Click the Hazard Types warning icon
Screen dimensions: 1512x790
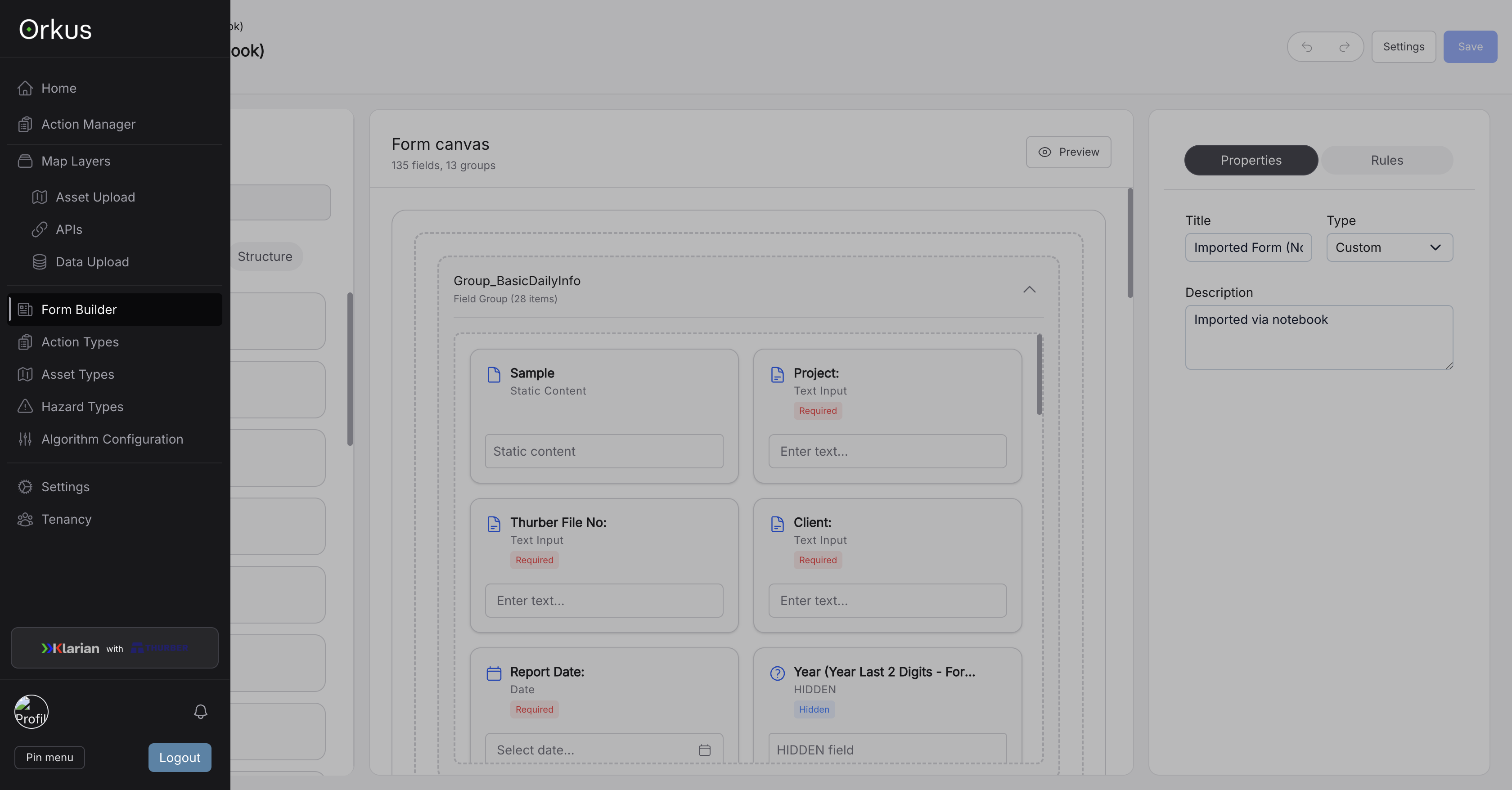pyautogui.click(x=25, y=406)
